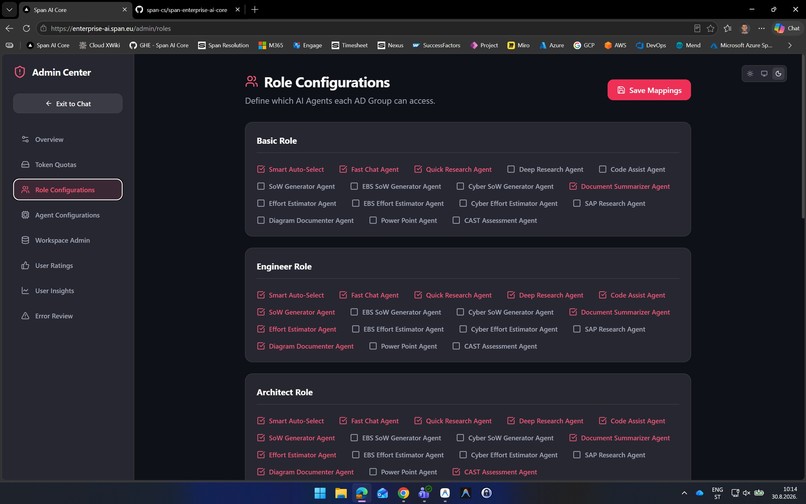Viewport: 806px width, 504px height.
Task: Switch to span-enterprise-ai-core GitHub tab
Action: pyautogui.click(x=188, y=10)
